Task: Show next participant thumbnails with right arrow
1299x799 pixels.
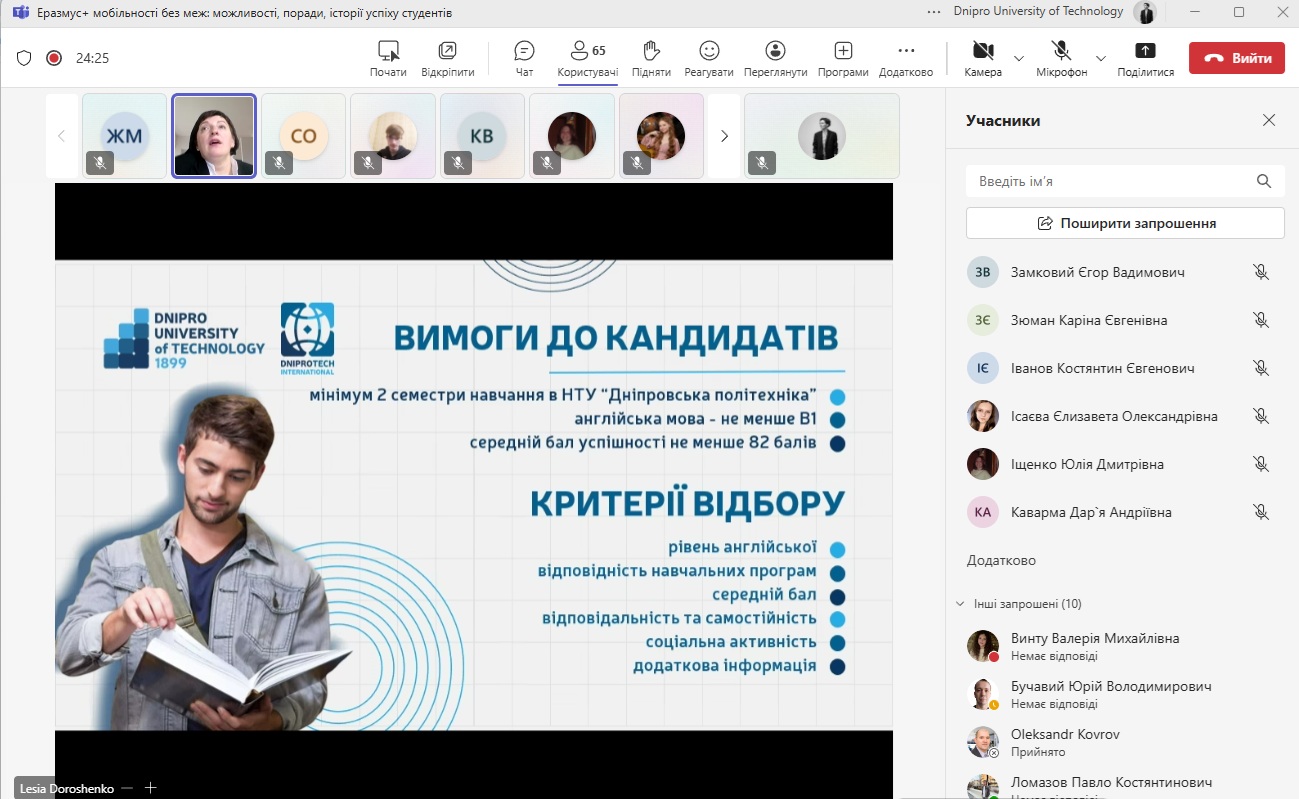Action: click(724, 136)
